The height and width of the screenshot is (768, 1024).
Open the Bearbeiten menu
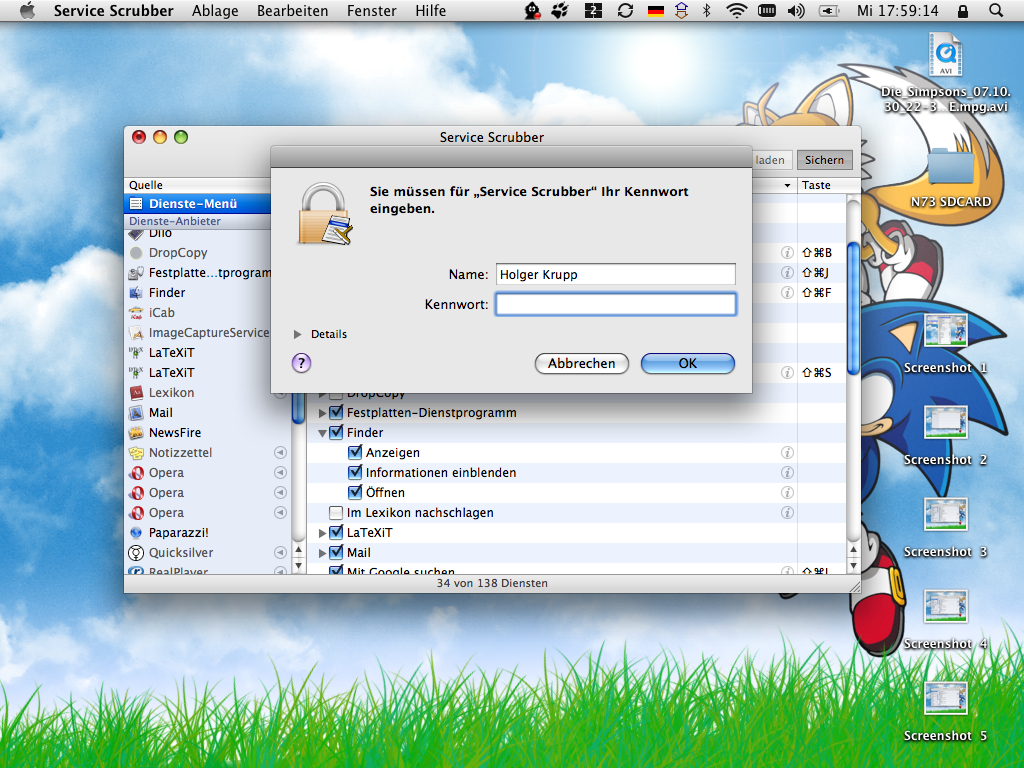(293, 10)
